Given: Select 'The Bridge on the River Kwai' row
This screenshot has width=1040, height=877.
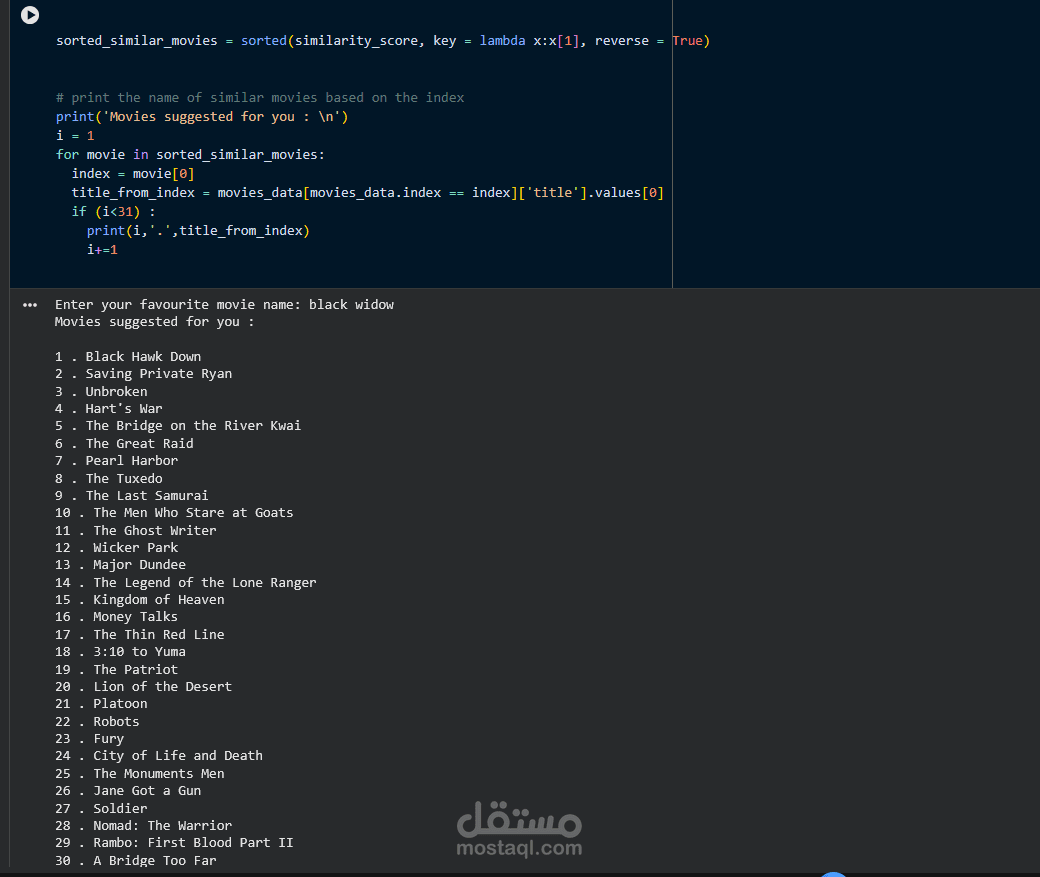Looking at the screenshot, I should 178,426.
